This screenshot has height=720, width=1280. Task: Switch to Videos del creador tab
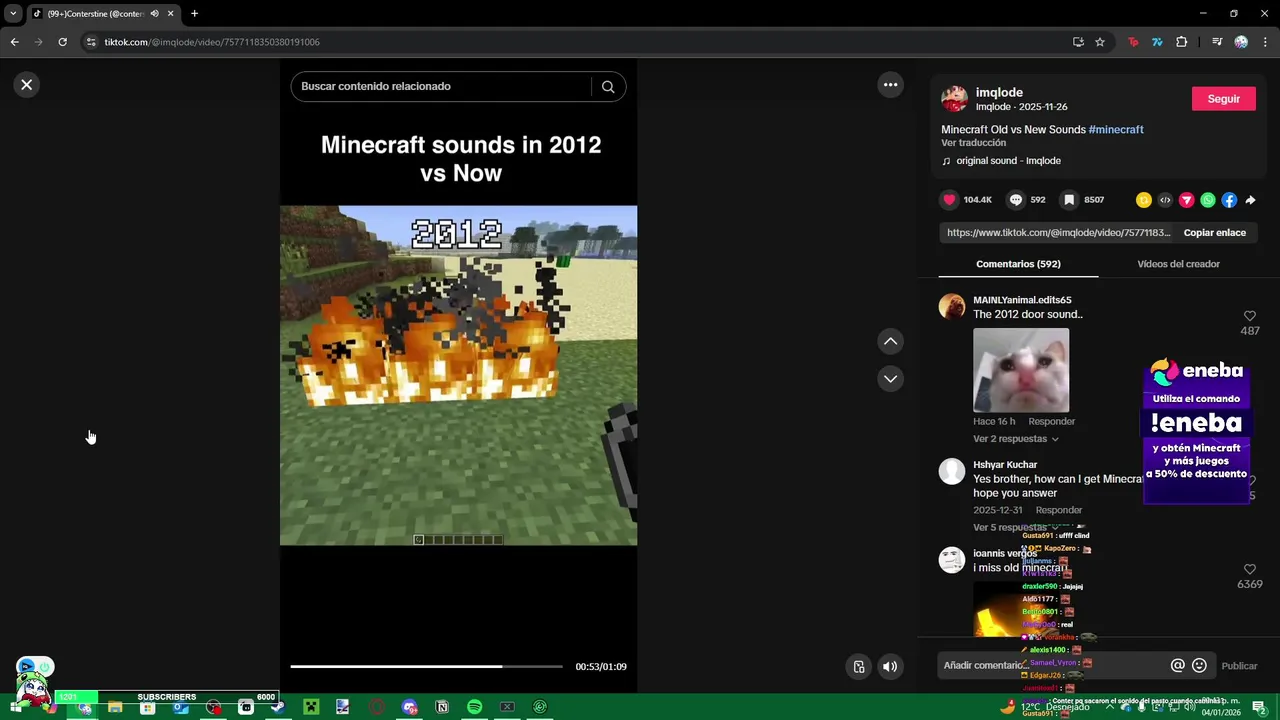1178,264
